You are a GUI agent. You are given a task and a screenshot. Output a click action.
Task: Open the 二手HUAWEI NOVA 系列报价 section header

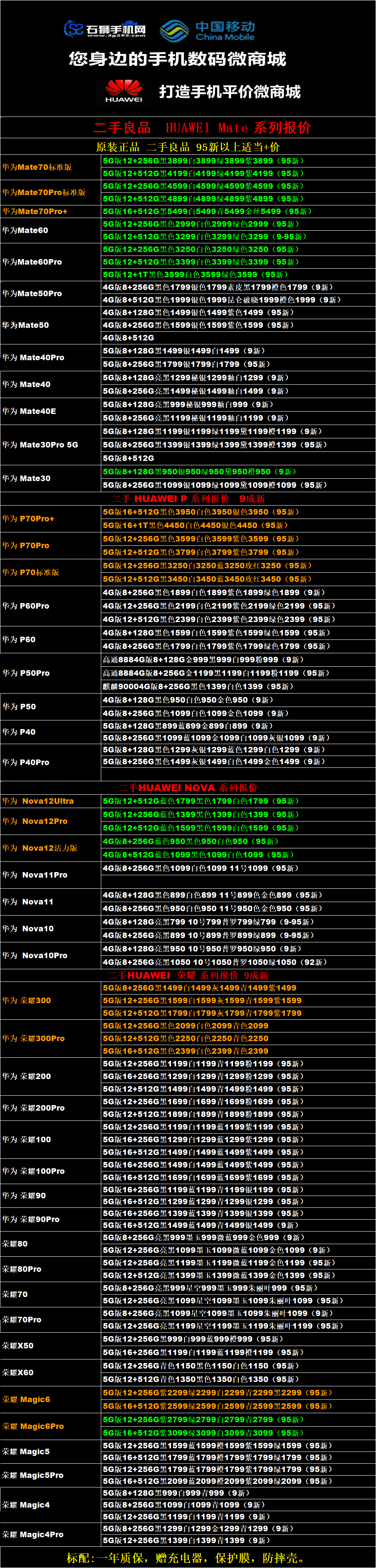point(188,787)
